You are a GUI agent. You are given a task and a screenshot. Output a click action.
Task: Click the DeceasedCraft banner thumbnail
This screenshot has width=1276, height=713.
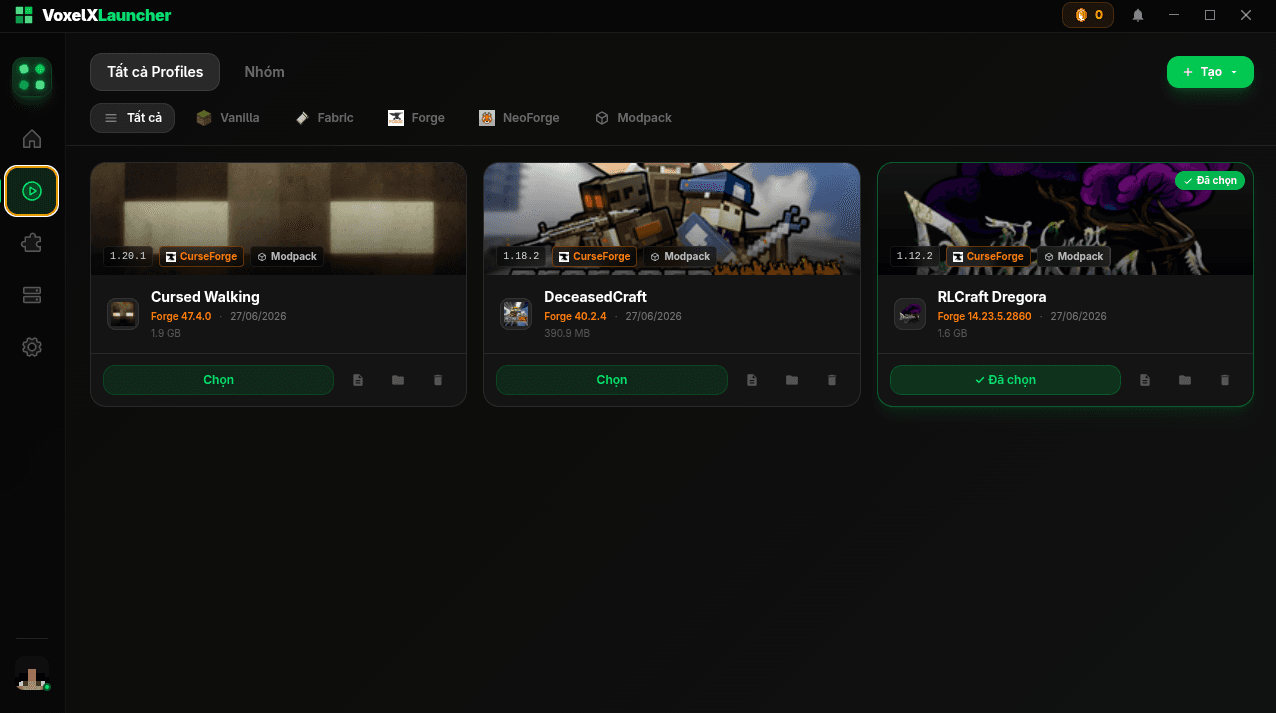click(x=672, y=219)
